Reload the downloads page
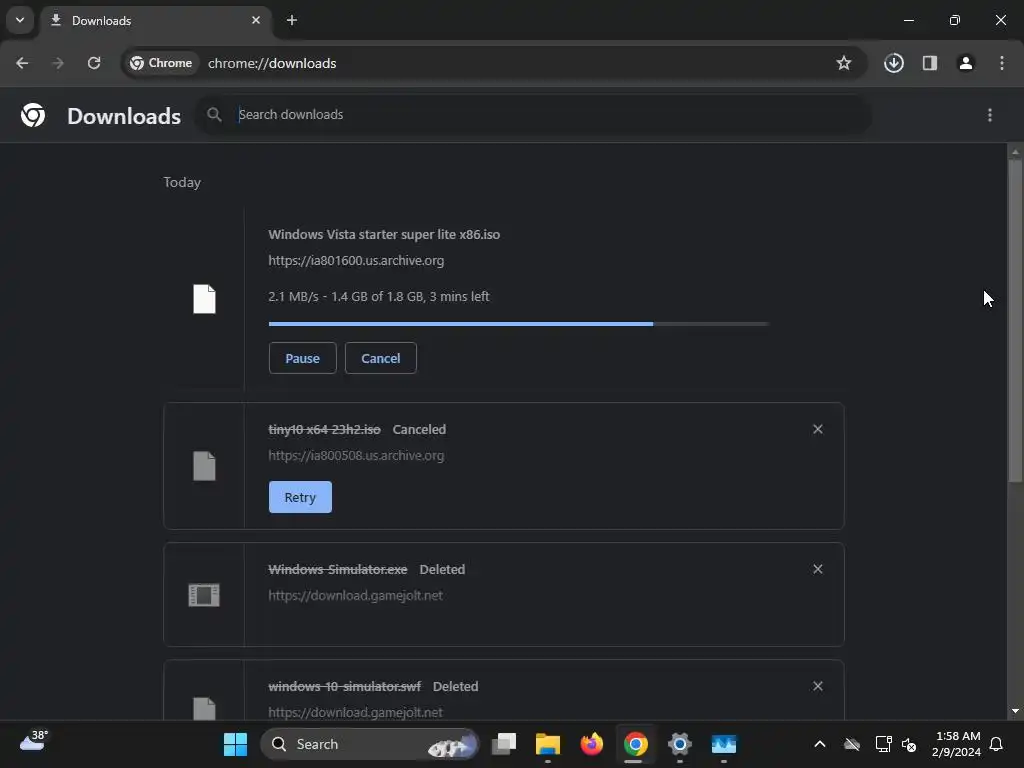 [94, 63]
